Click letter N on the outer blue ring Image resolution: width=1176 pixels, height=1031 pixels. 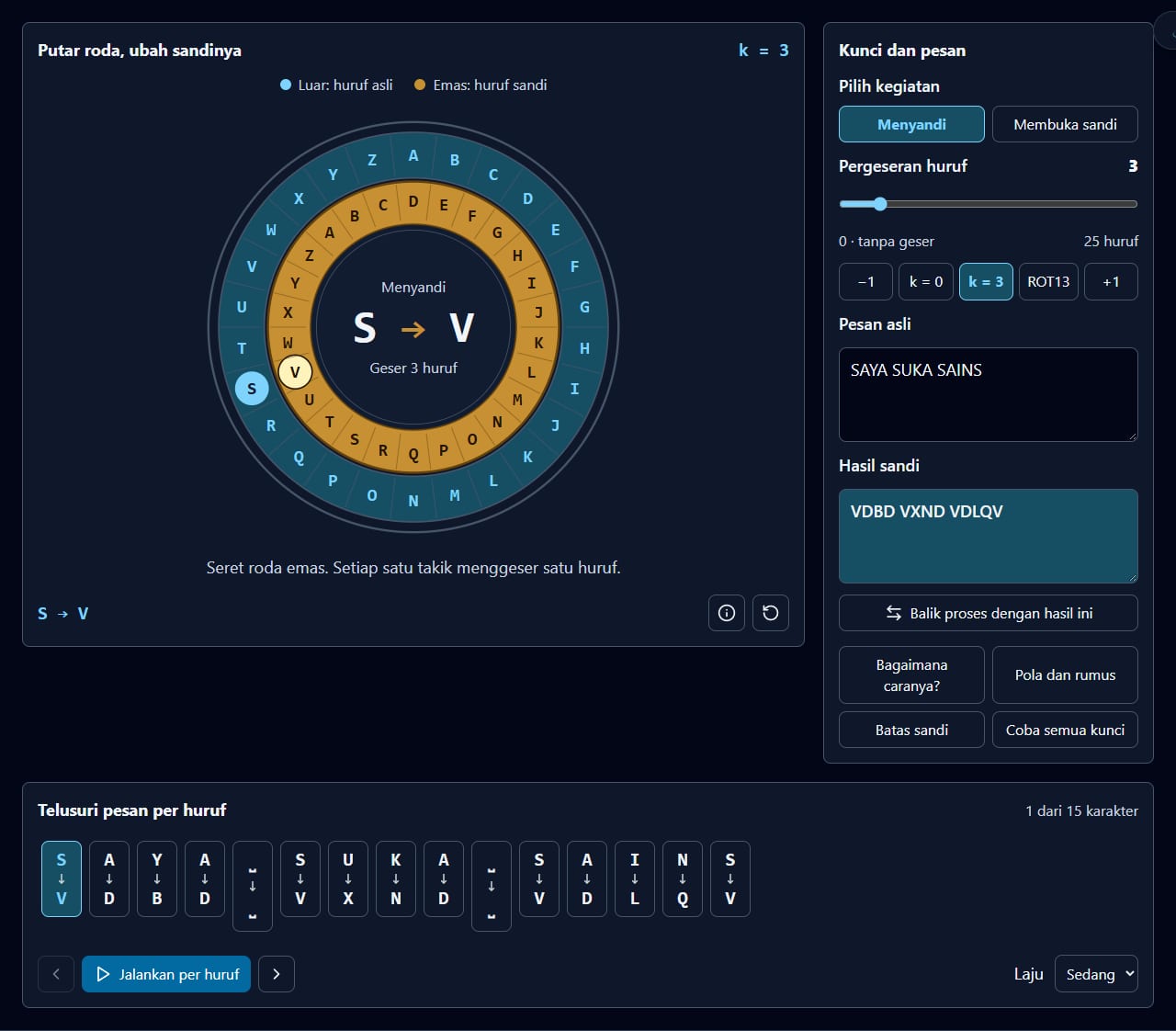(413, 501)
